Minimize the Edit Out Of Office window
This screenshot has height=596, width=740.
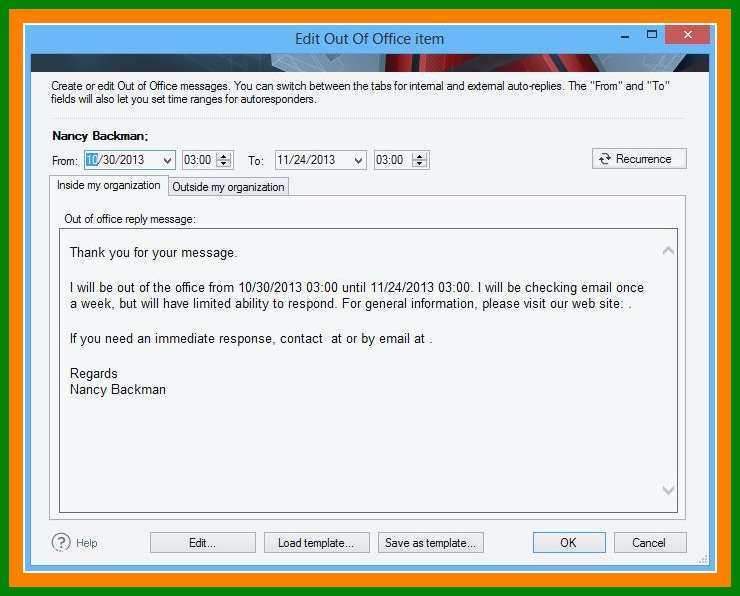[625, 35]
